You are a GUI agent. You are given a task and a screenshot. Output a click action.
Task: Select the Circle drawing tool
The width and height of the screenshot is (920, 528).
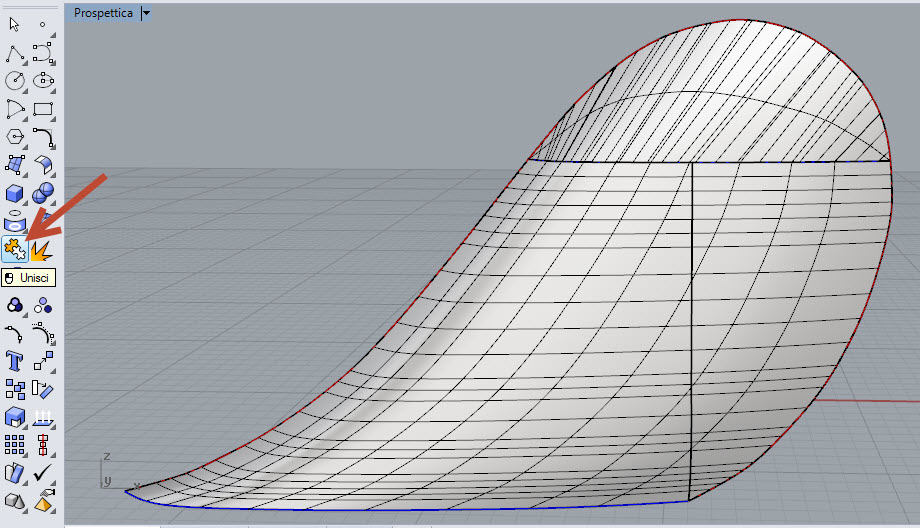point(15,81)
